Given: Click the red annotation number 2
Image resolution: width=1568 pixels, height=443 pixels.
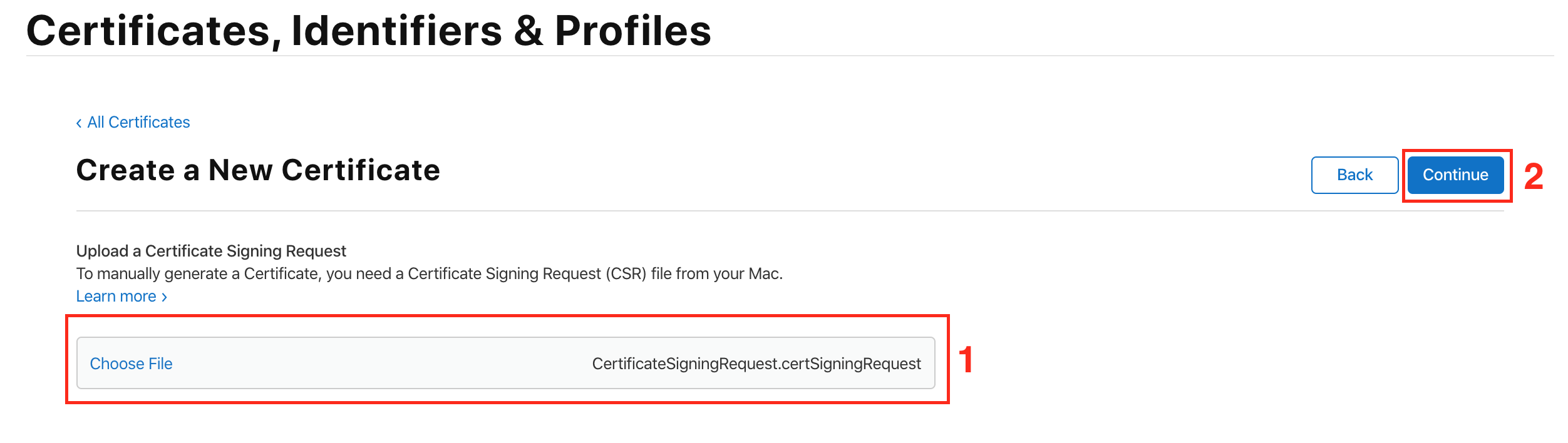Looking at the screenshot, I should coord(1533,176).
